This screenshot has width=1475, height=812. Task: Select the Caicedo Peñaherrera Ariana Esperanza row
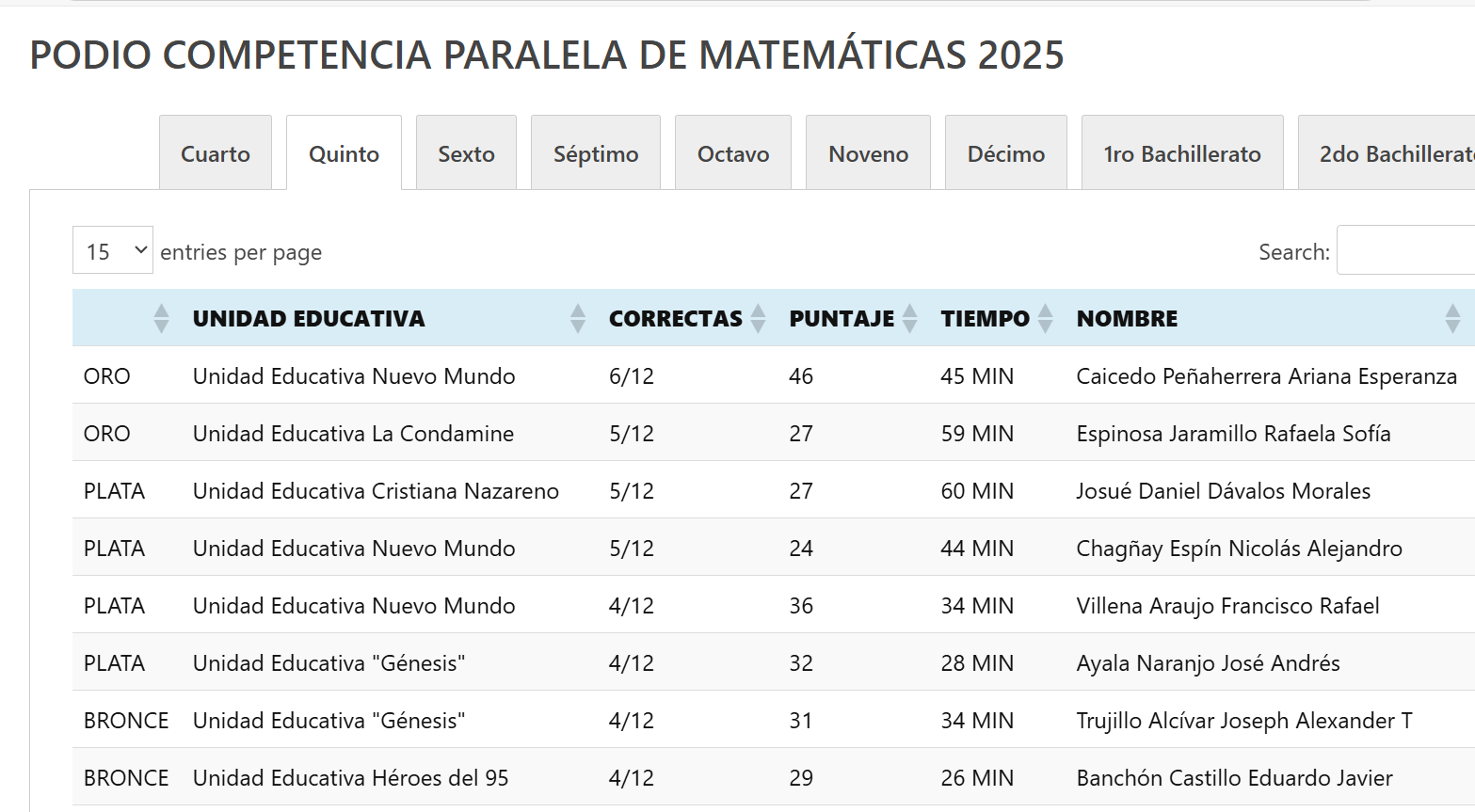(x=1266, y=376)
